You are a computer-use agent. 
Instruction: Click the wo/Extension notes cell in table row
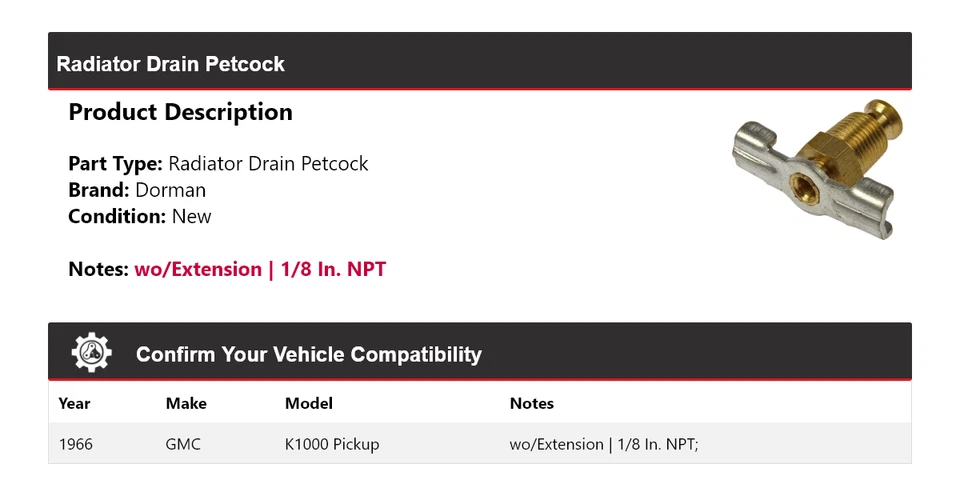603,444
